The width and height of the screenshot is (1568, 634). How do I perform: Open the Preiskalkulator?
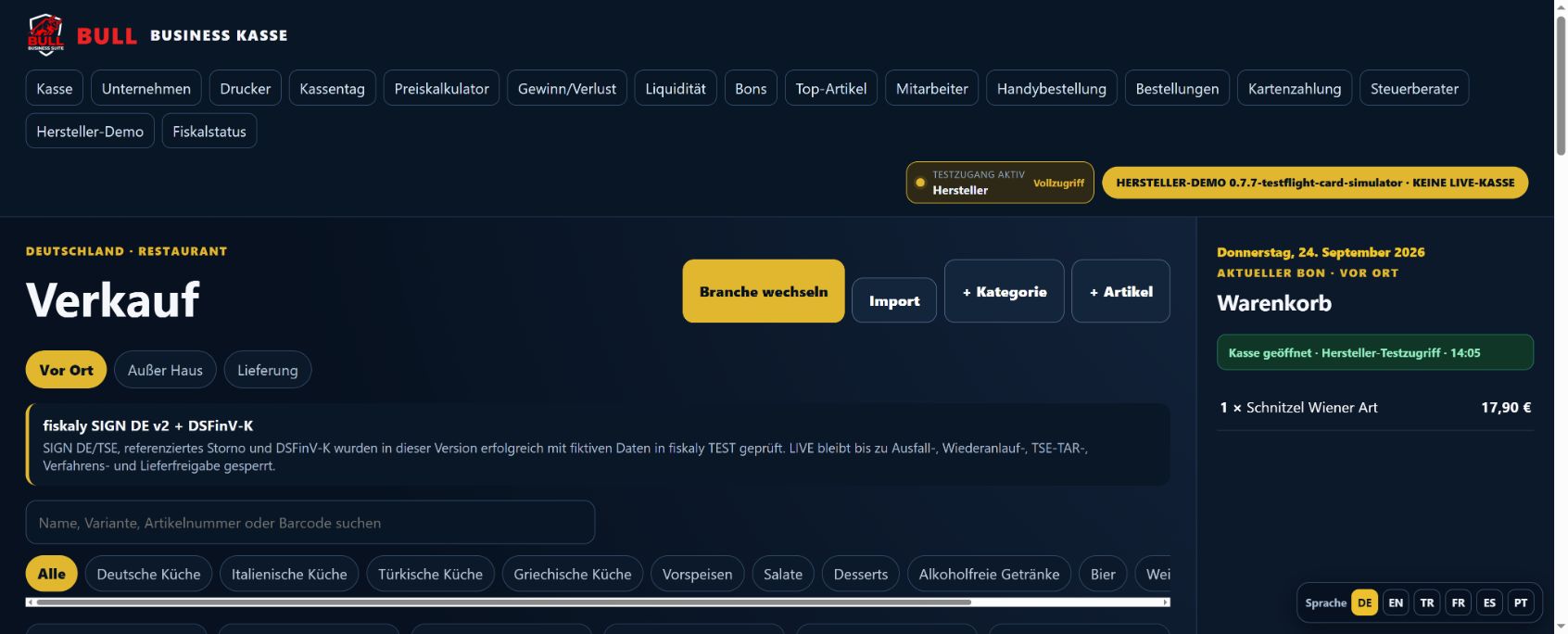(x=441, y=88)
